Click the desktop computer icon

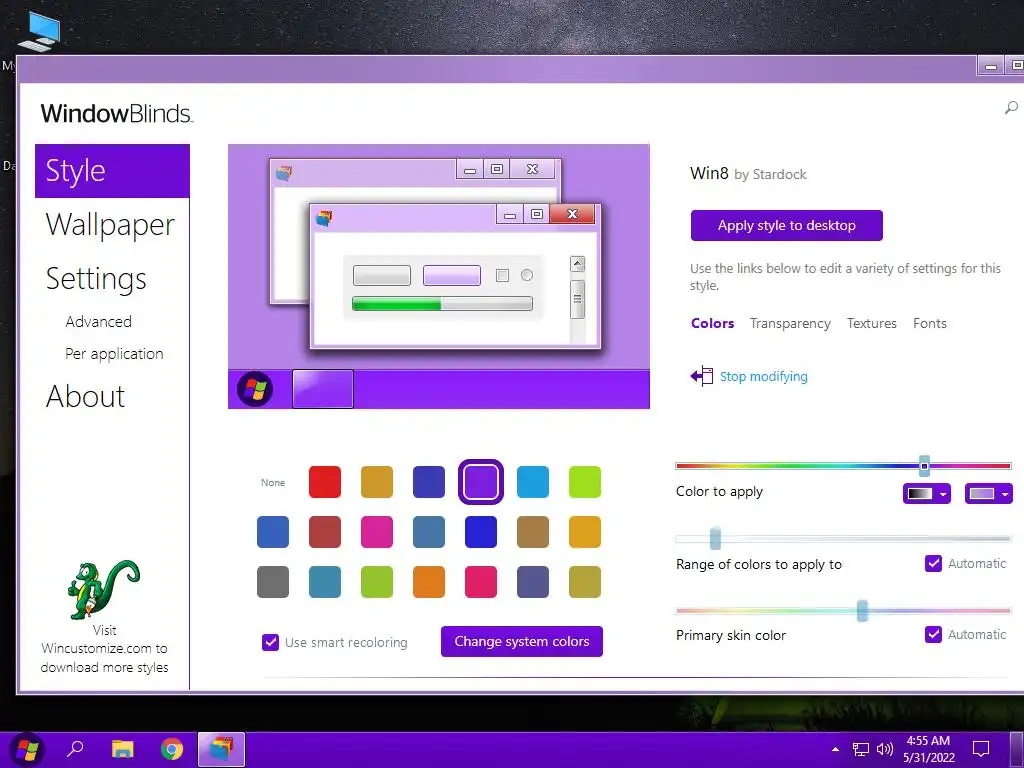pos(39,31)
